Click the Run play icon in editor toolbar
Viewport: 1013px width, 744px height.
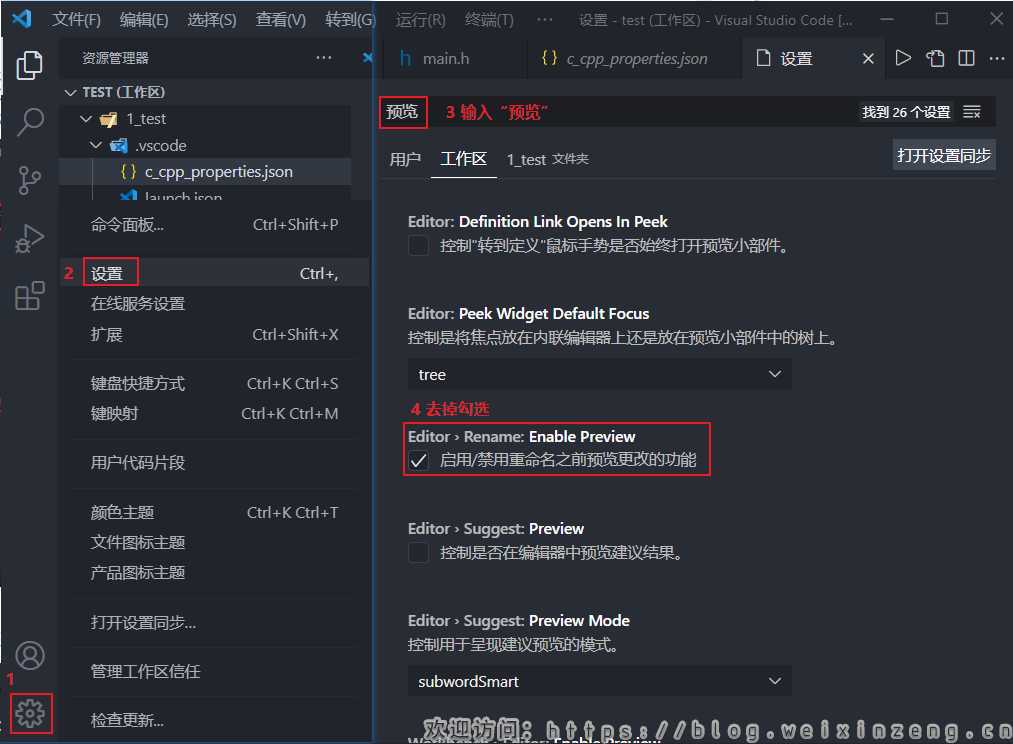point(903,58)
